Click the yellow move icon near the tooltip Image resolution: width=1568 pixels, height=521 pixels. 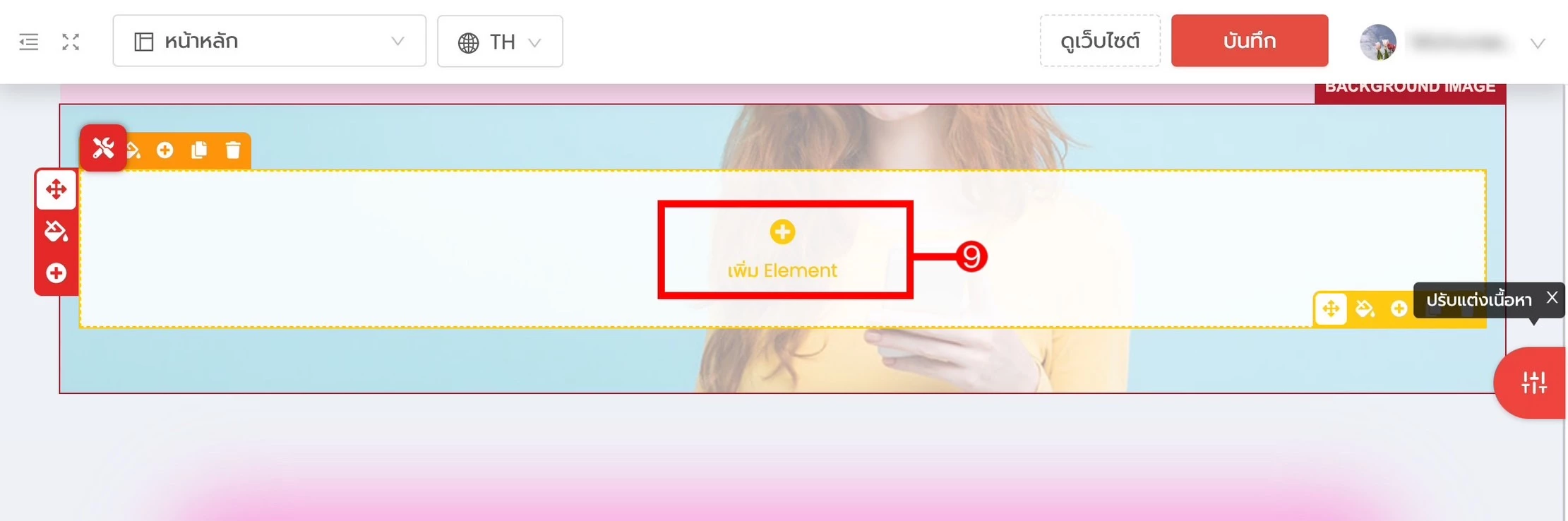(1331, 309)
